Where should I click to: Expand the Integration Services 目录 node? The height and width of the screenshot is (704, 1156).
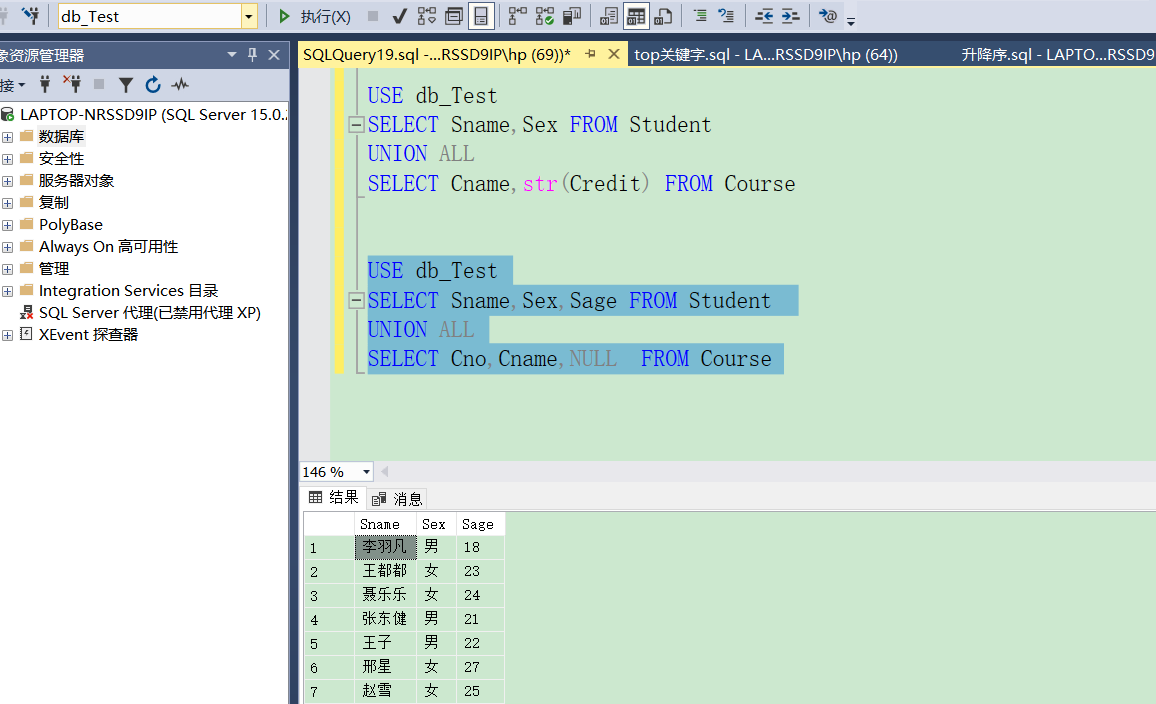click(x=7, y=291)
